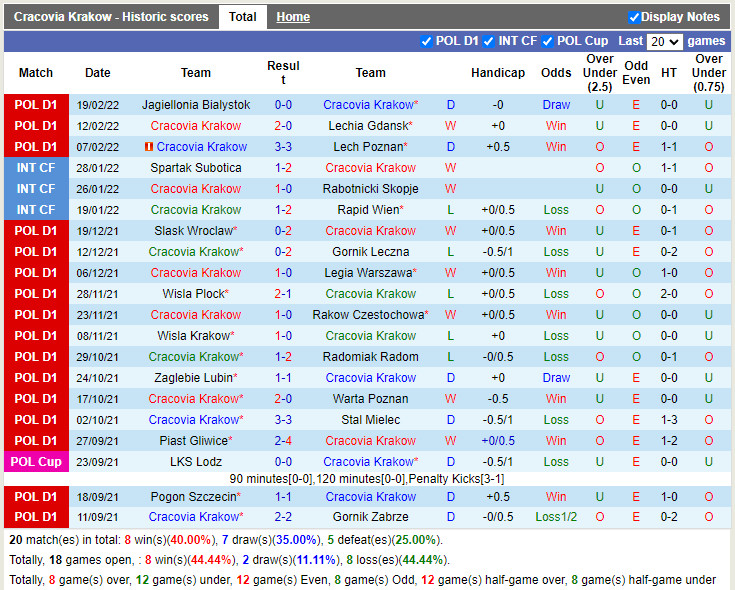This screenshot has height=590, width=735.
Task: Click the INT CF badge for 28/01/22 match
Action: [36, 168]
